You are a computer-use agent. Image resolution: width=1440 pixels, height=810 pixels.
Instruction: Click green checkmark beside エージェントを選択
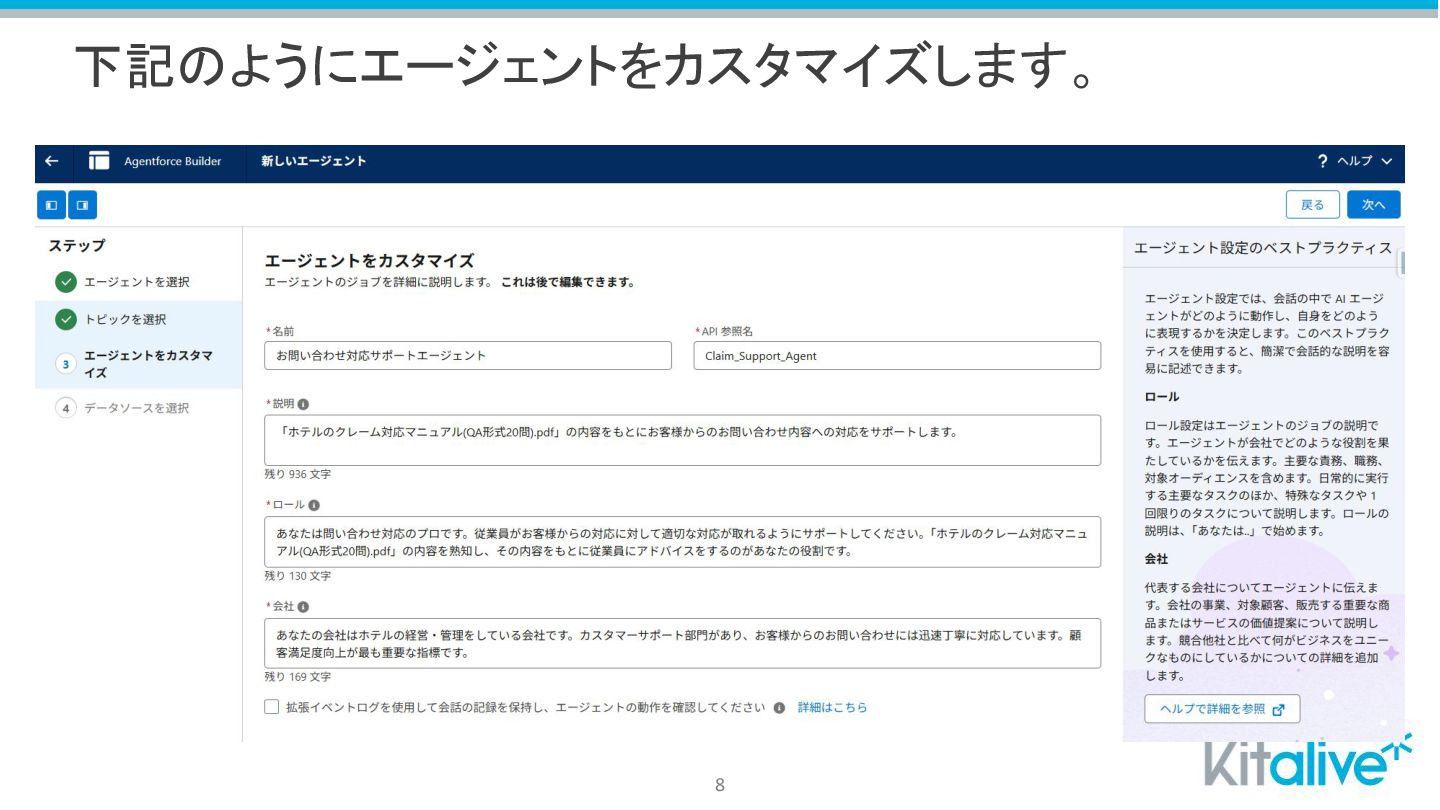tap(66, 282)
